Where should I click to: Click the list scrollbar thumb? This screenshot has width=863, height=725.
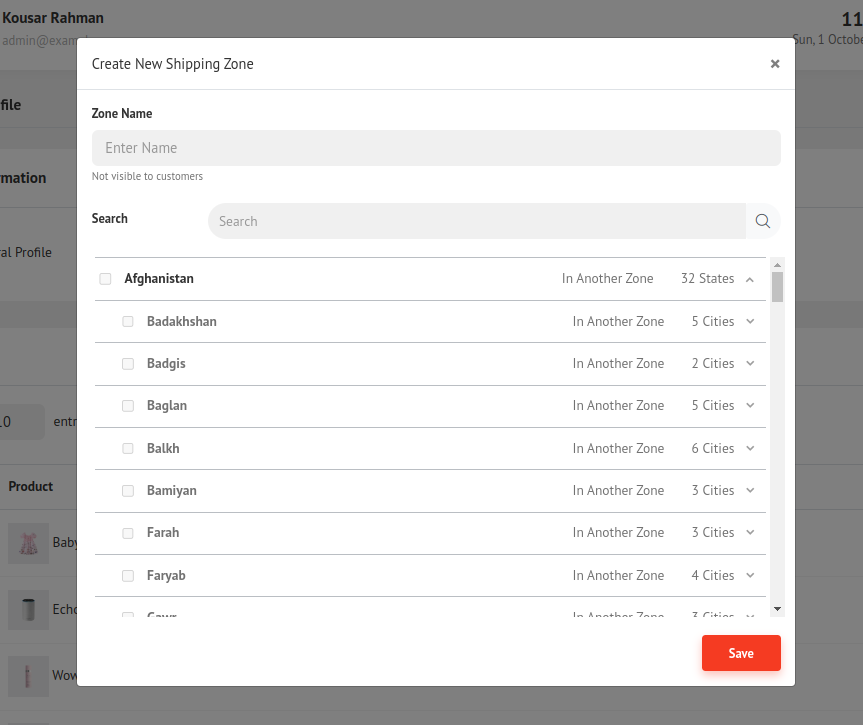point(777,286)
